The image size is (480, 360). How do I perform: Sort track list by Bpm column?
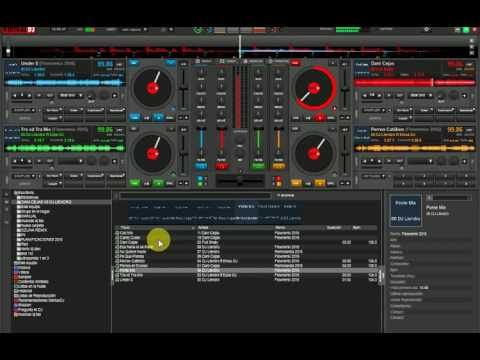click(356, 228)
